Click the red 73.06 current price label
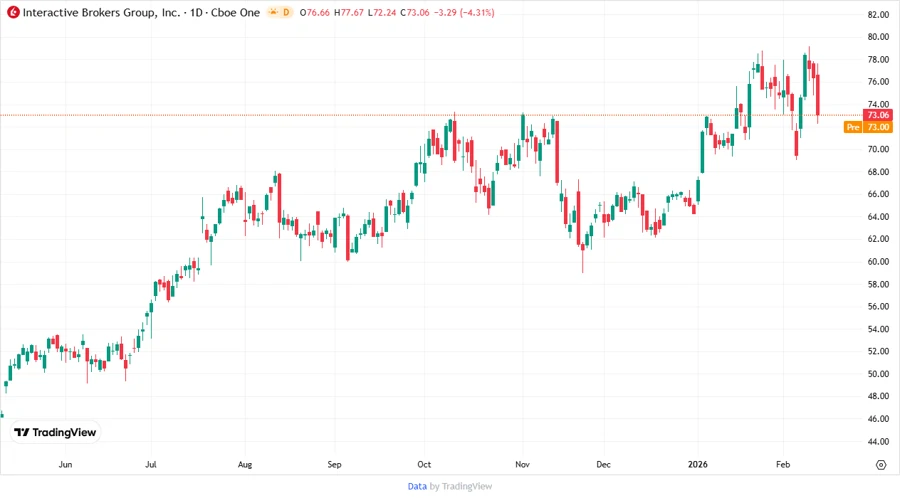The width and height of the screenshot is (900, 498). pyautogui.click(x=878, y=115)
